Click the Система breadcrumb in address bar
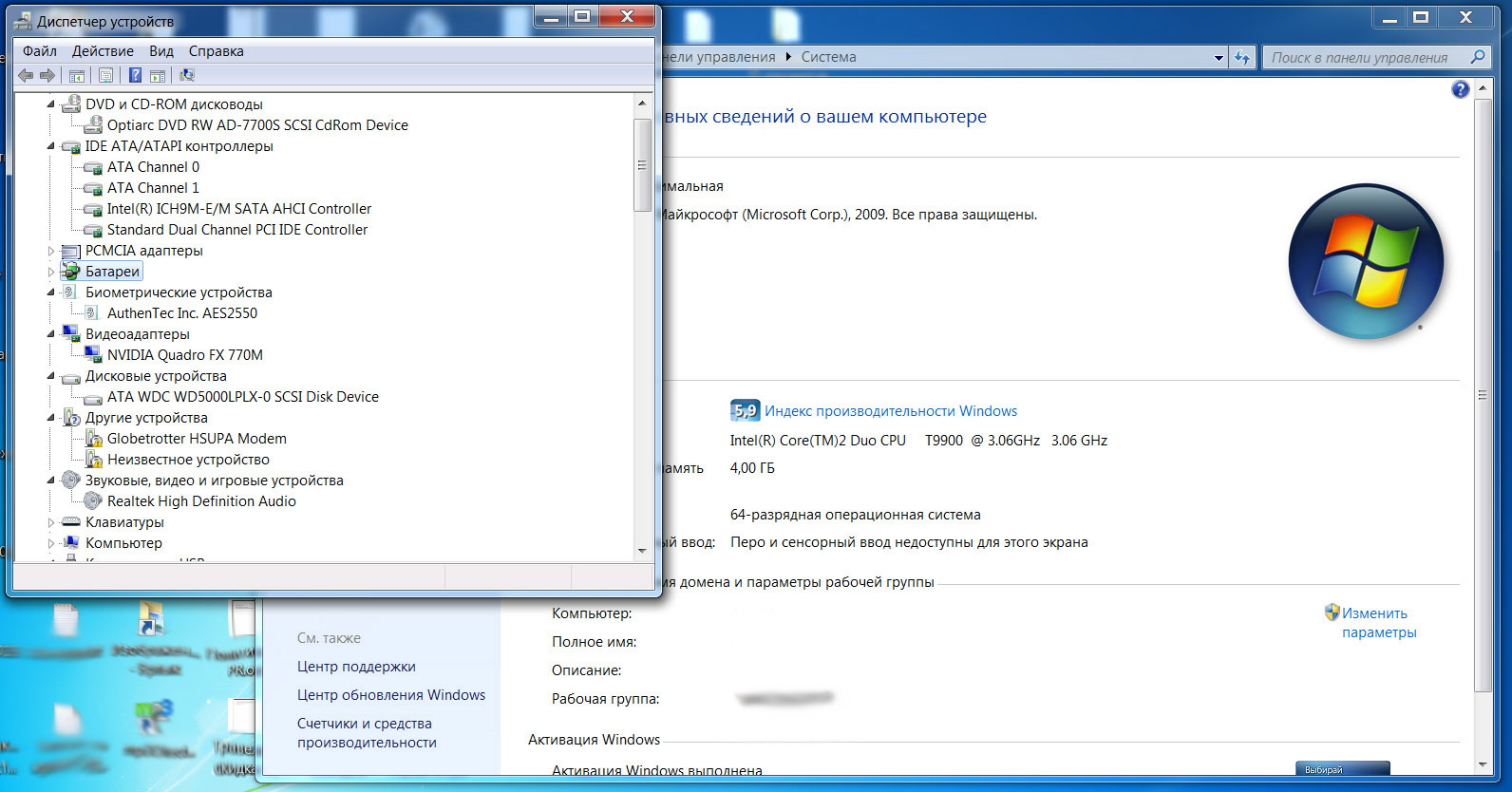Image resolution: width=1512 pixels, height=792 pixels. [829, 57]
